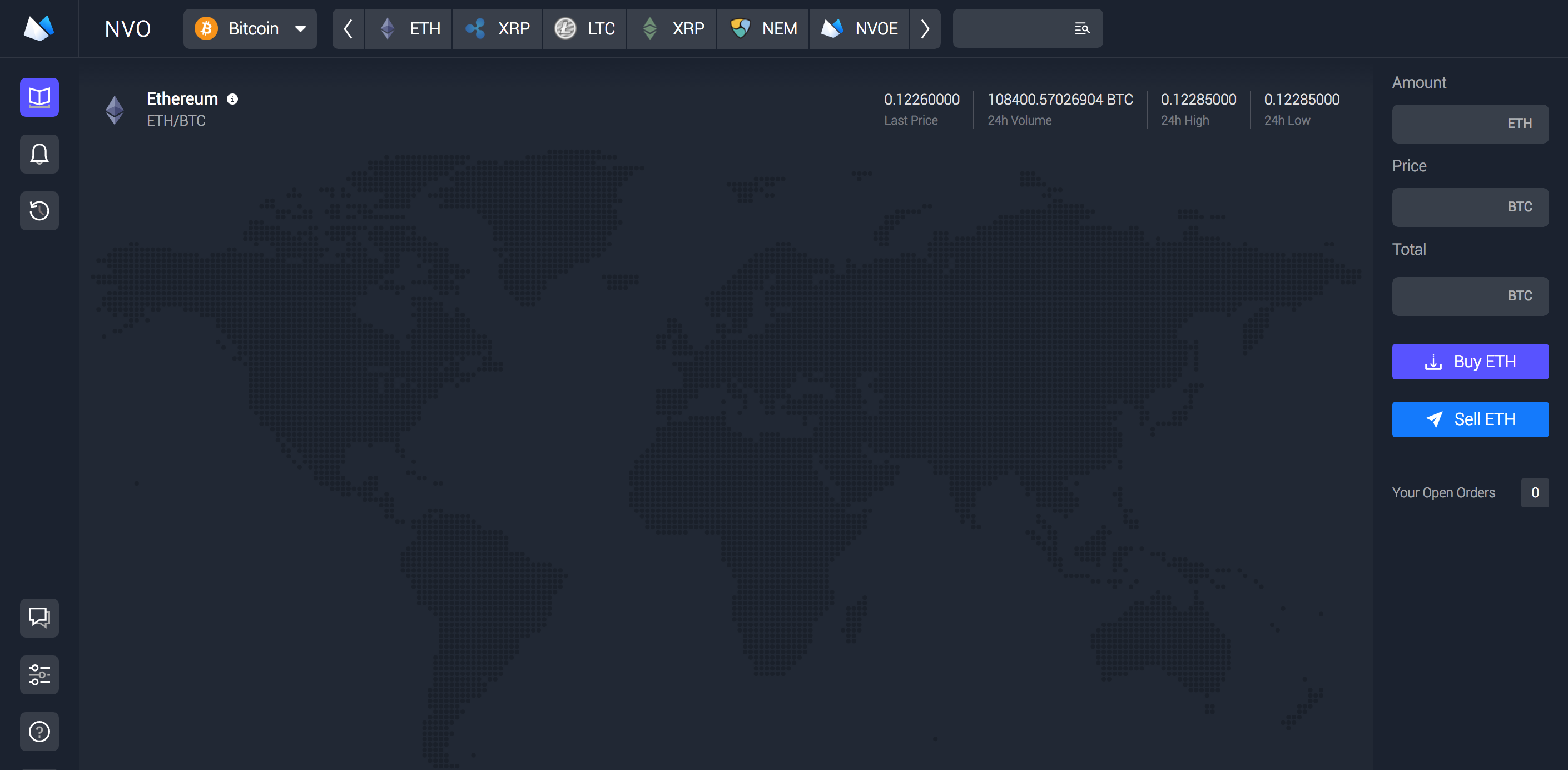The image size is (1568, 770).
Task: Click the Ethereum info icon
Action: (x=232, y=99)
